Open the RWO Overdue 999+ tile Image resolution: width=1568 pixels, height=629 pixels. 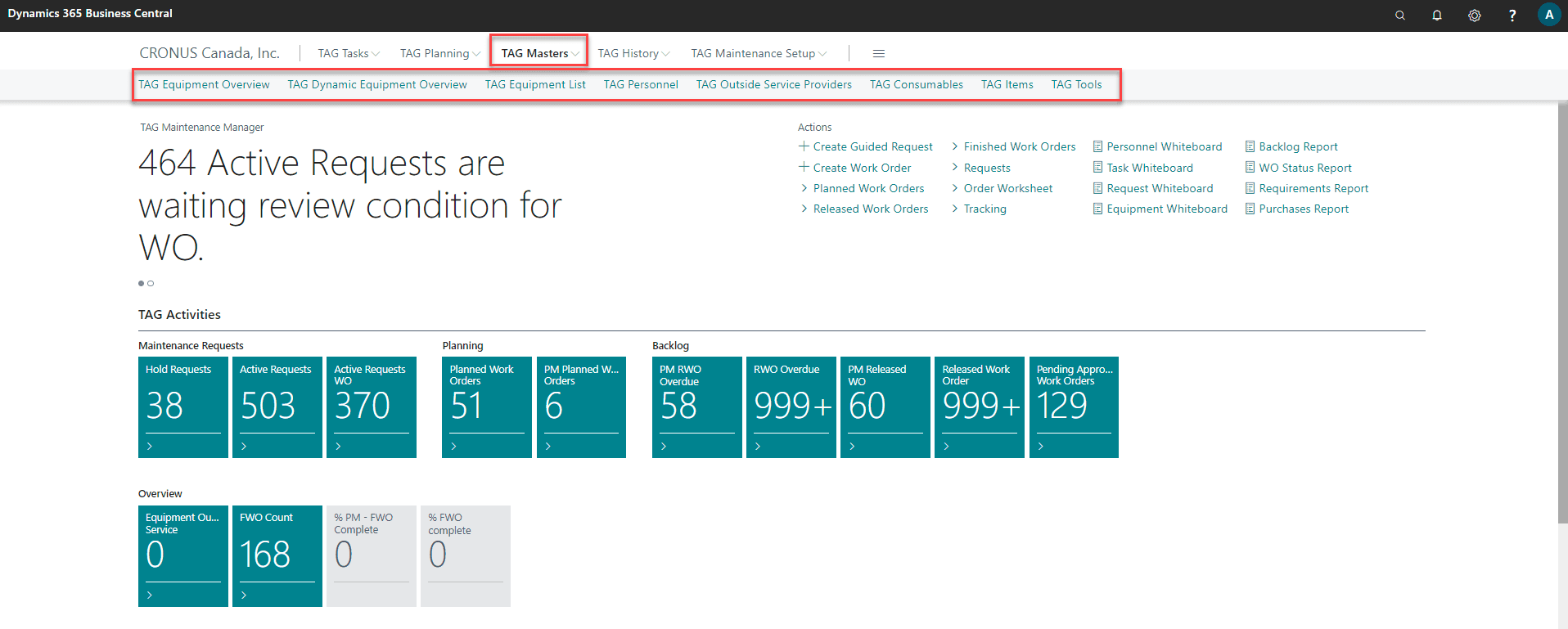click(x=791, y=407)
